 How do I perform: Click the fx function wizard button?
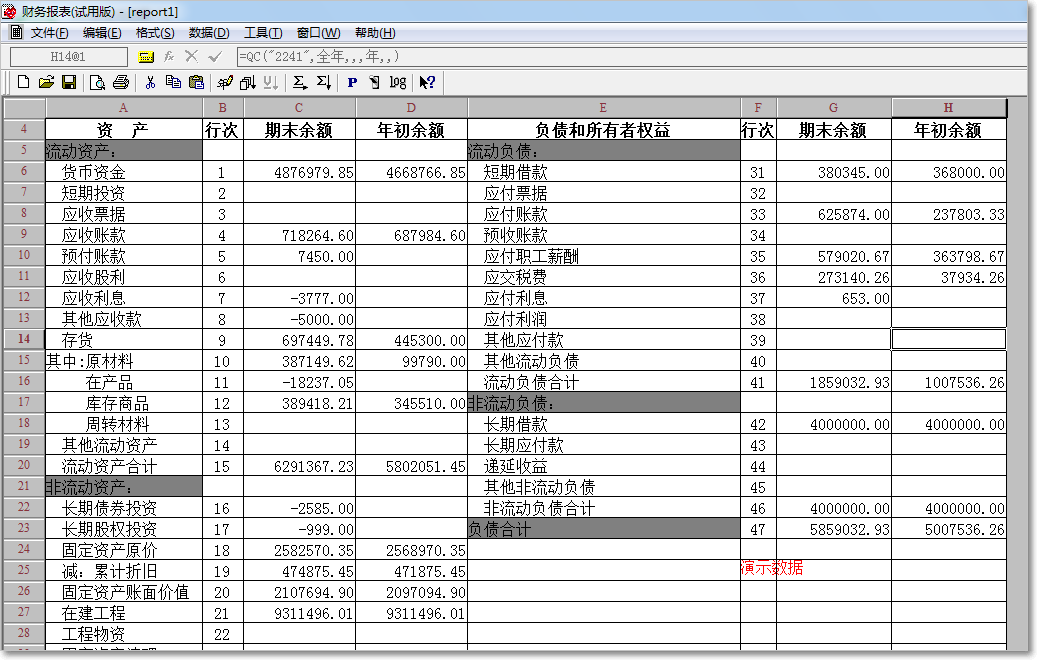(169, 57)
